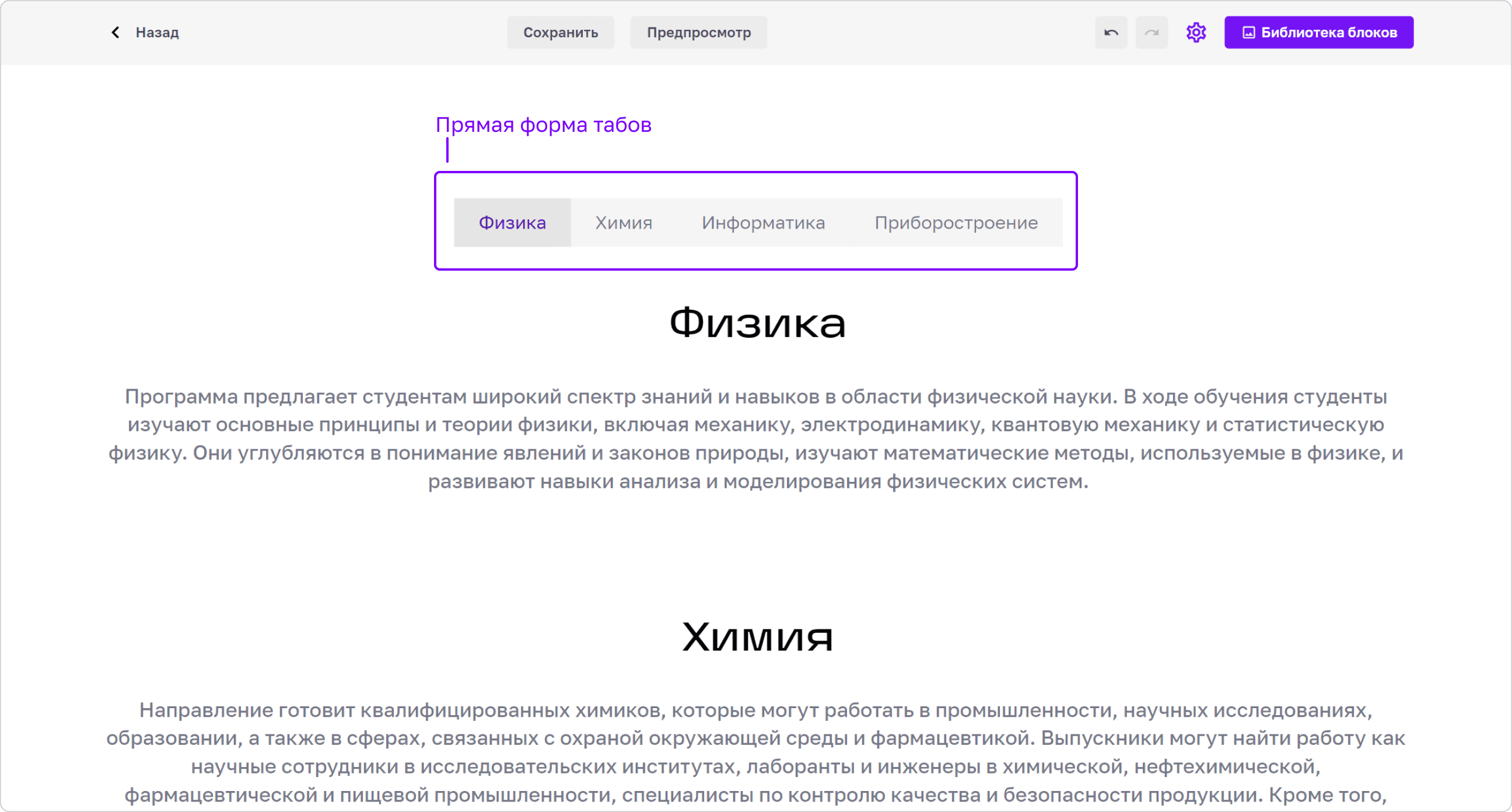Go back via the Назад label

(157, 32)
